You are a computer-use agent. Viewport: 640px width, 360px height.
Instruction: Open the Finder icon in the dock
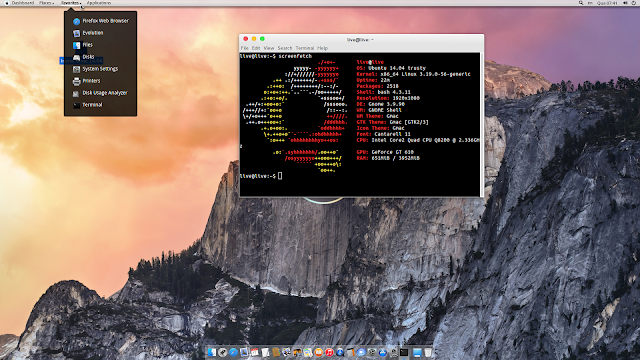(212, 352)
